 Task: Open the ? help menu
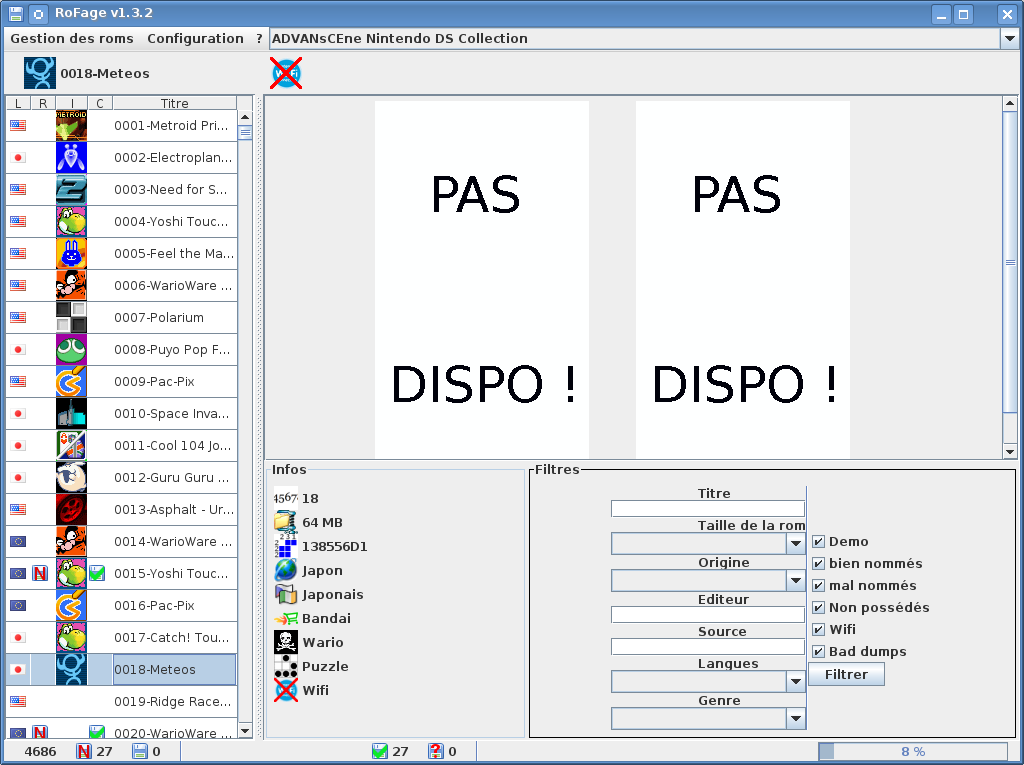[x=259, y=39]
